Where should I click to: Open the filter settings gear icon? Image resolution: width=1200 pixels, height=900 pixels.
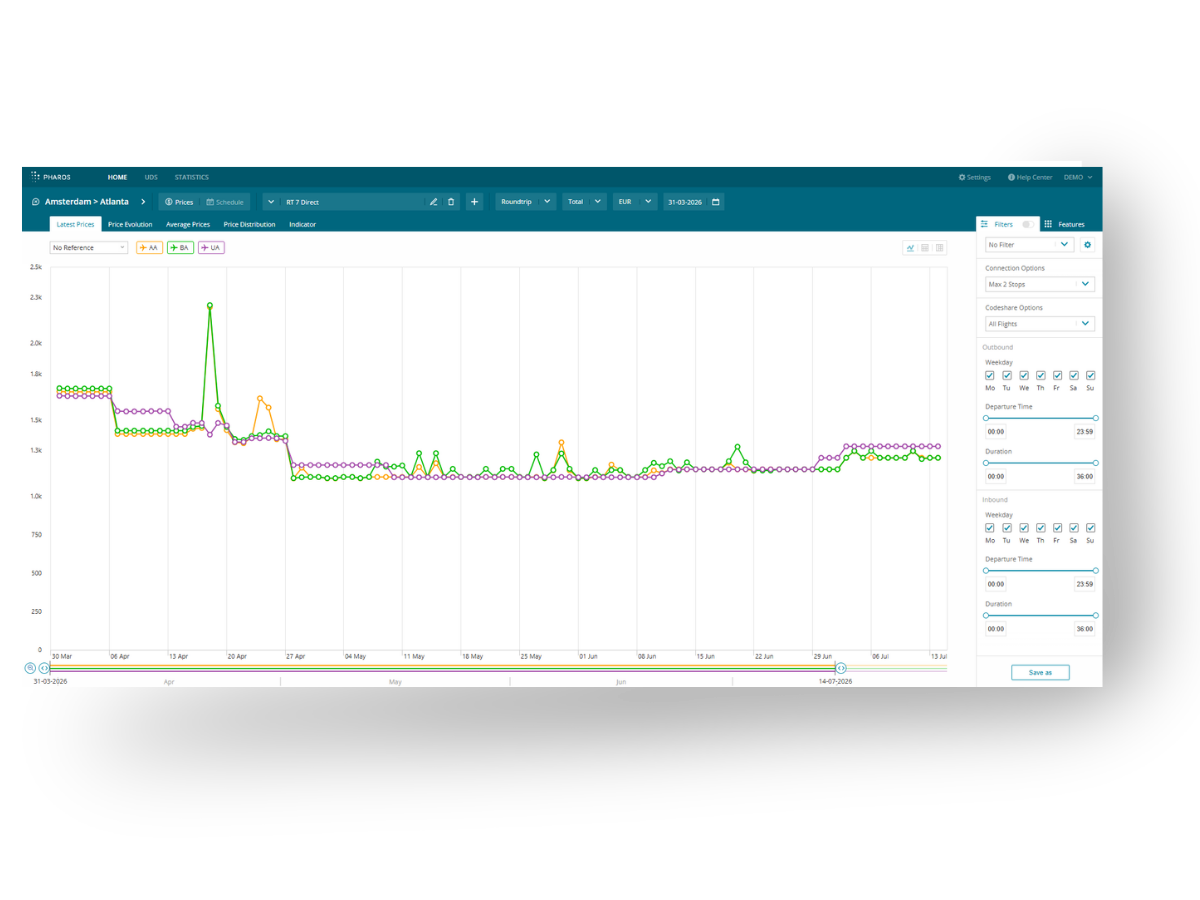pos(1088,244)
